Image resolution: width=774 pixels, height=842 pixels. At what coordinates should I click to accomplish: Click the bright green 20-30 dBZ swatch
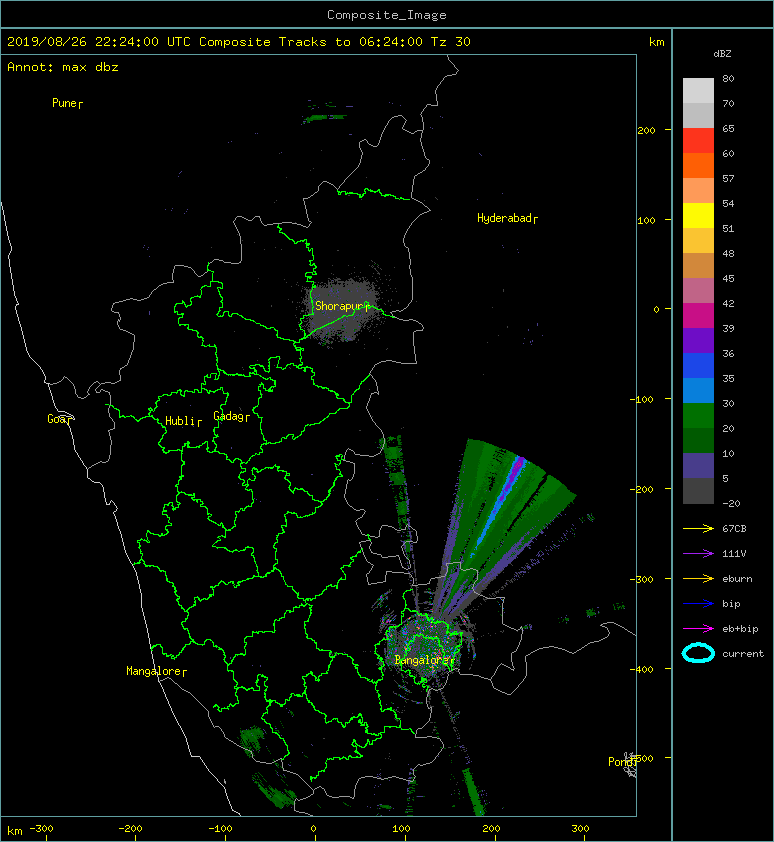click(x=698, y=416)
